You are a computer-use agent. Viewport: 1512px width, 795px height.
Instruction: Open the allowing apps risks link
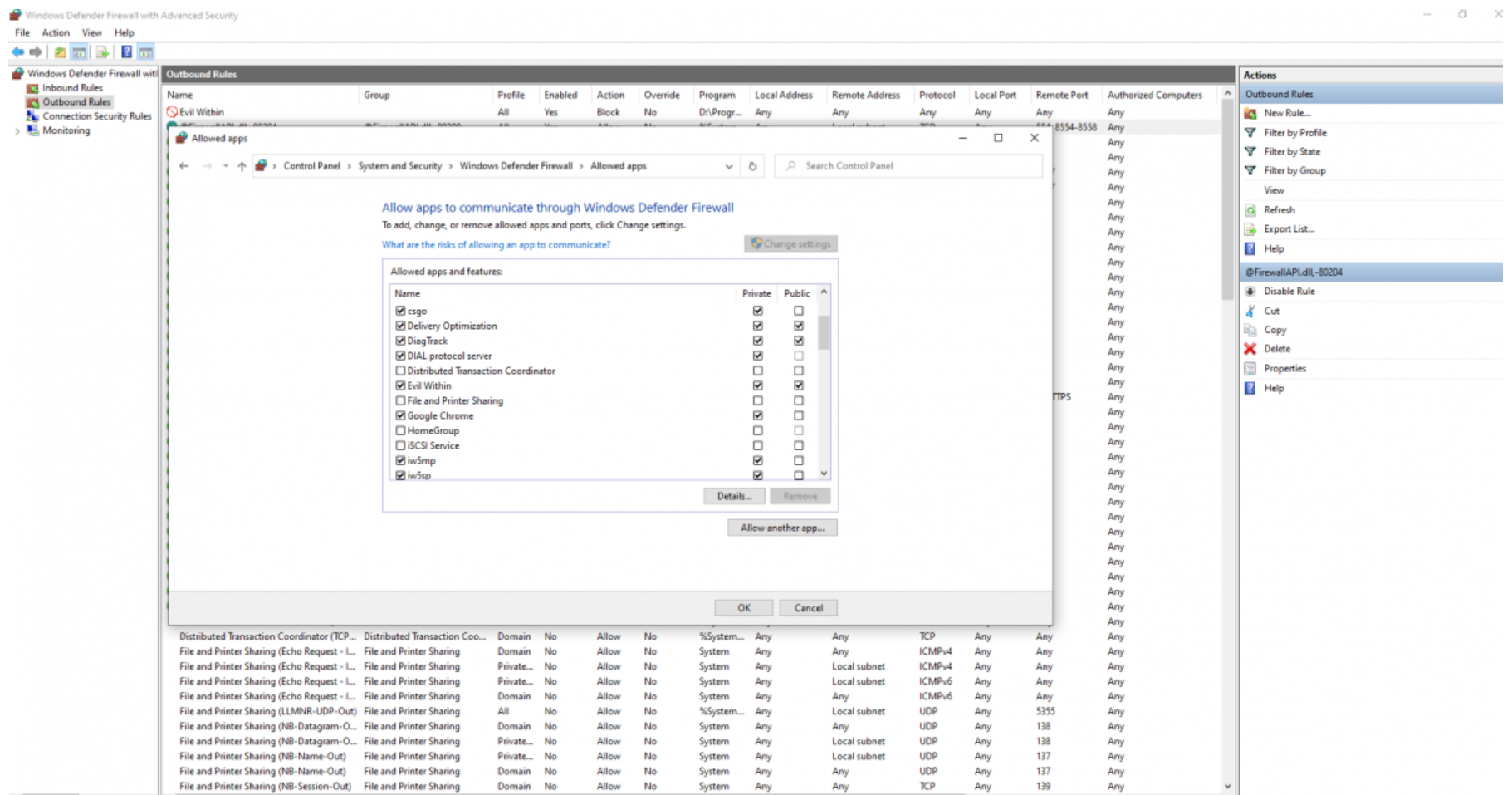(x=496, y=244)
